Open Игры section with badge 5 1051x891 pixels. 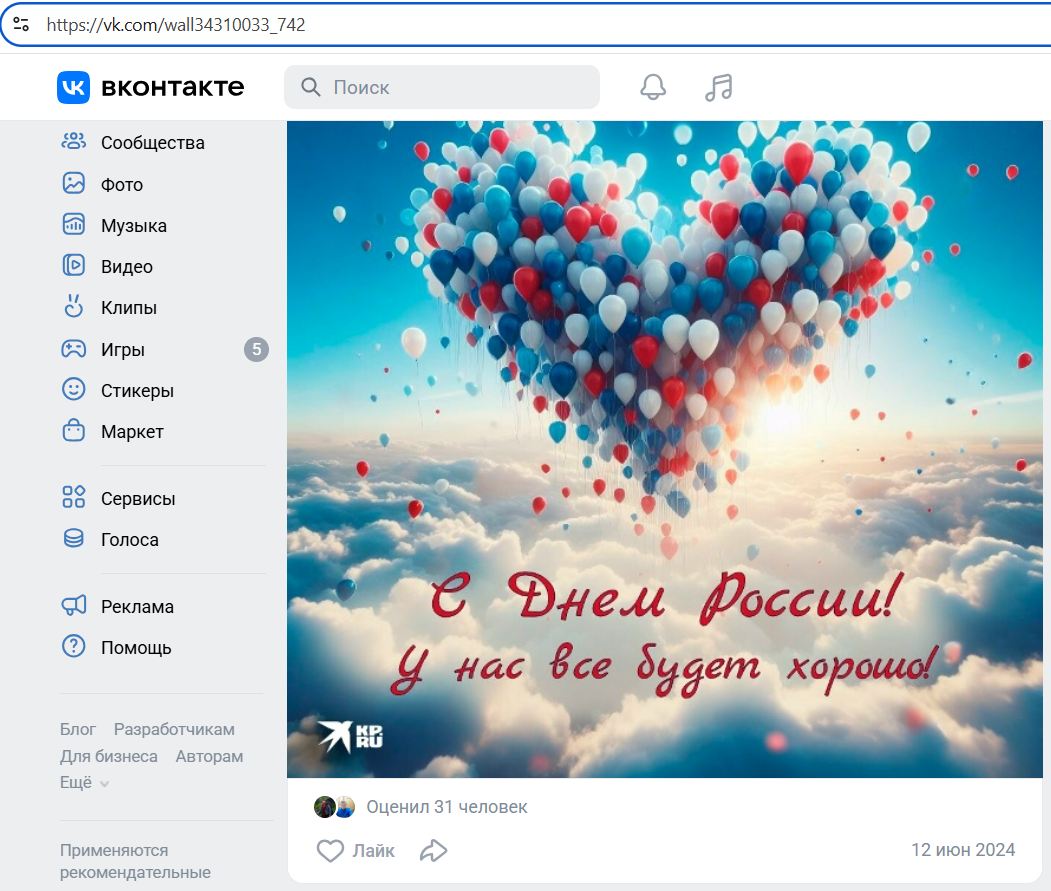click(123, 350)
